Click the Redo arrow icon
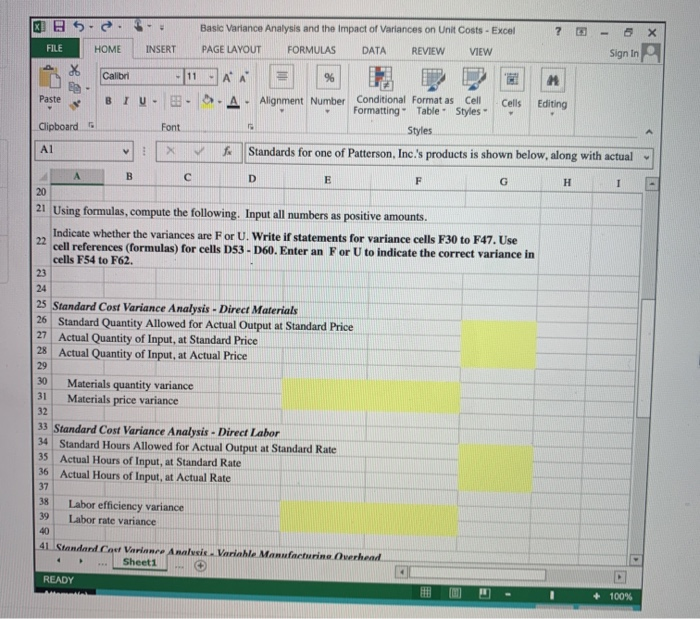700x619 pixels. pyautogui.click(x=106, y=27)
